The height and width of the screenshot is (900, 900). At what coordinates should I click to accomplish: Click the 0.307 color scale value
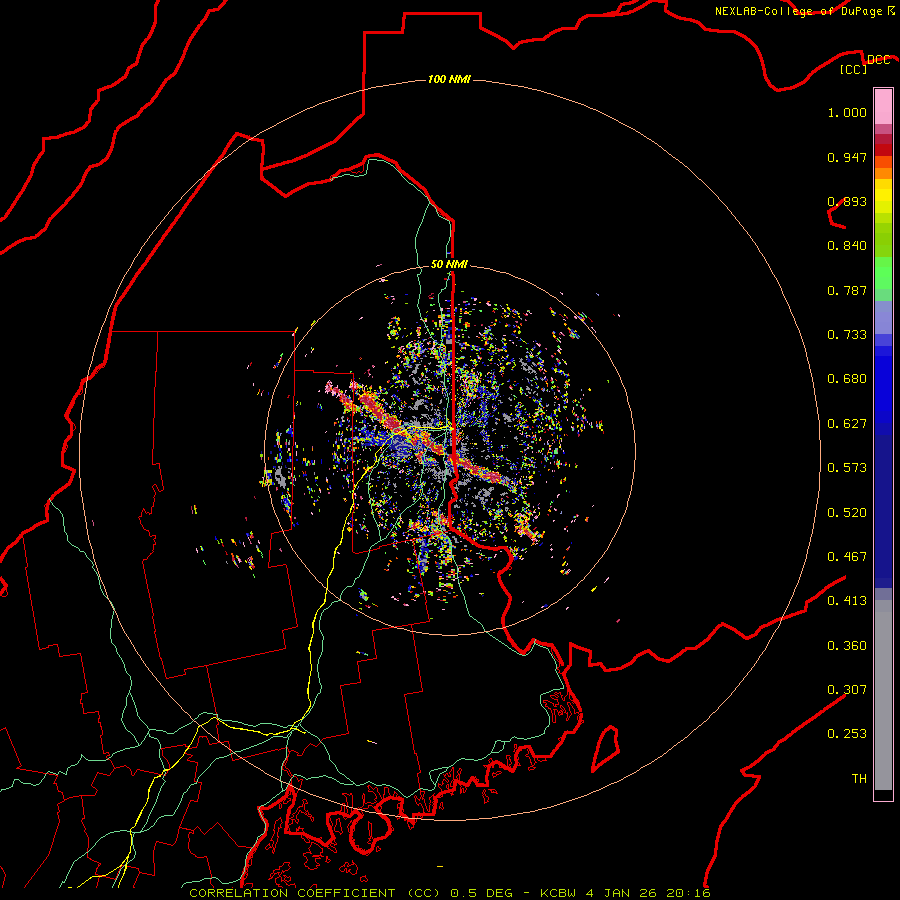tap(847, 690)
